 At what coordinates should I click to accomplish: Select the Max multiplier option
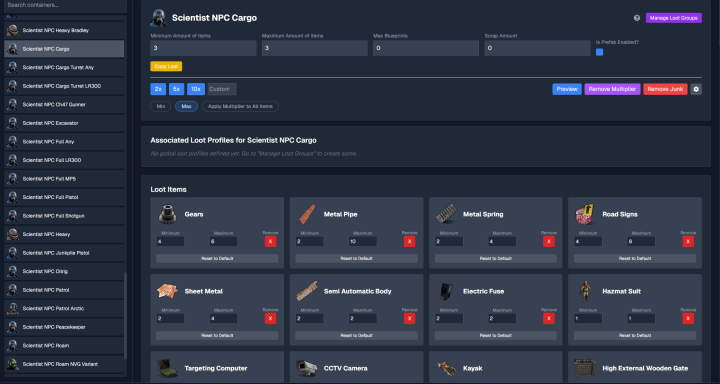click(x=186, y=107)
